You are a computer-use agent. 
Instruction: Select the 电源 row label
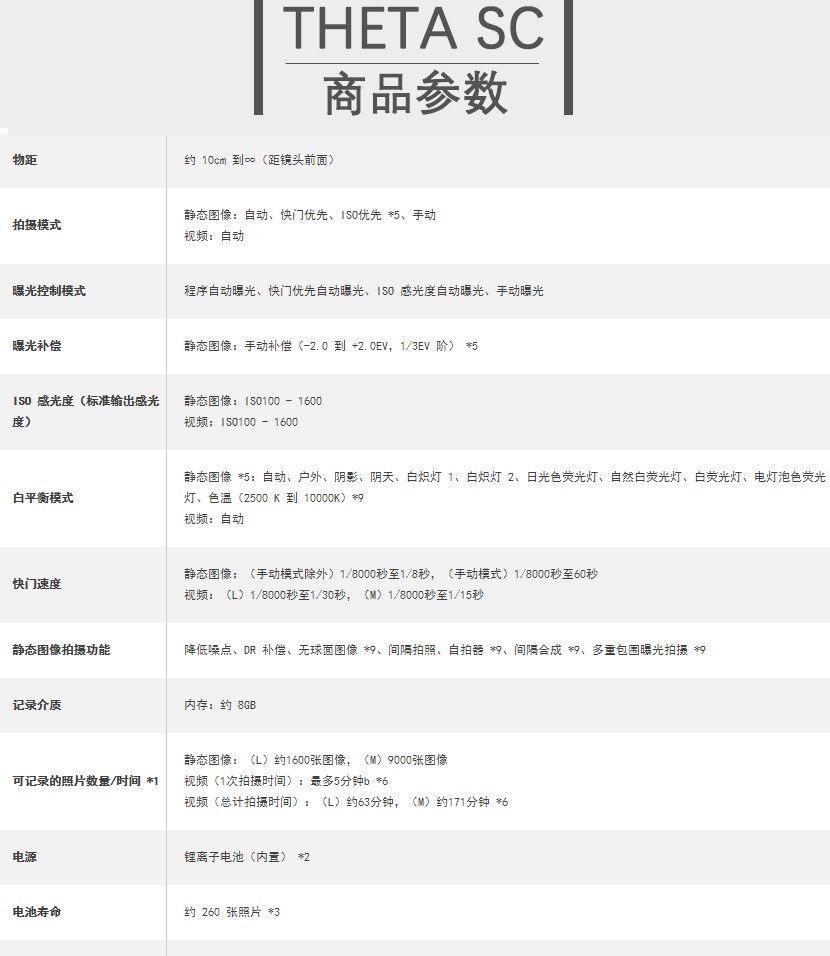tap(25, 857)
